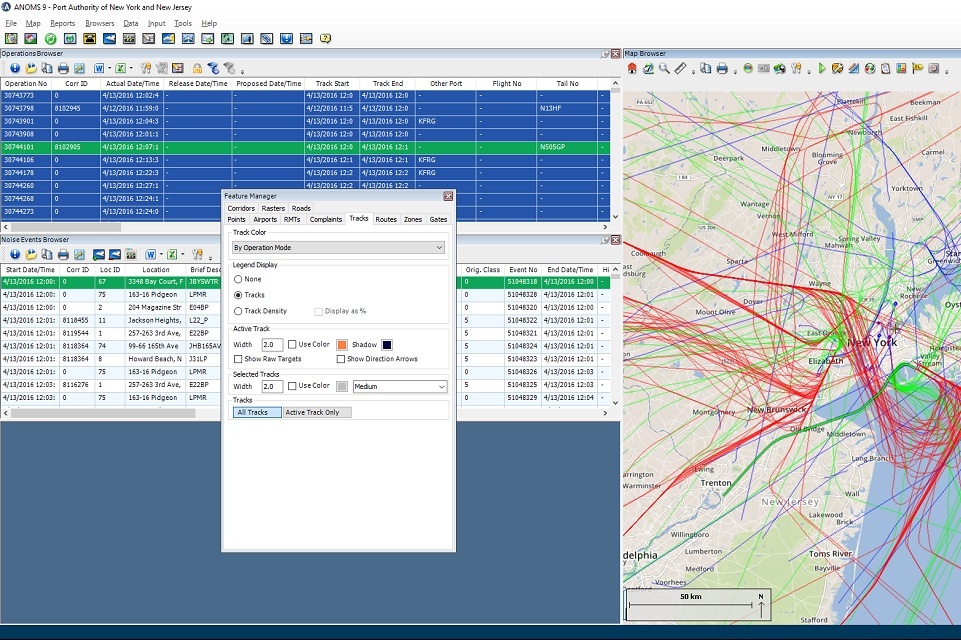The height and width of the screenshot is (640, 961).
Task: Open Excel export dropdown arrow in Operations Browser
Action: (x=131, y=68)
